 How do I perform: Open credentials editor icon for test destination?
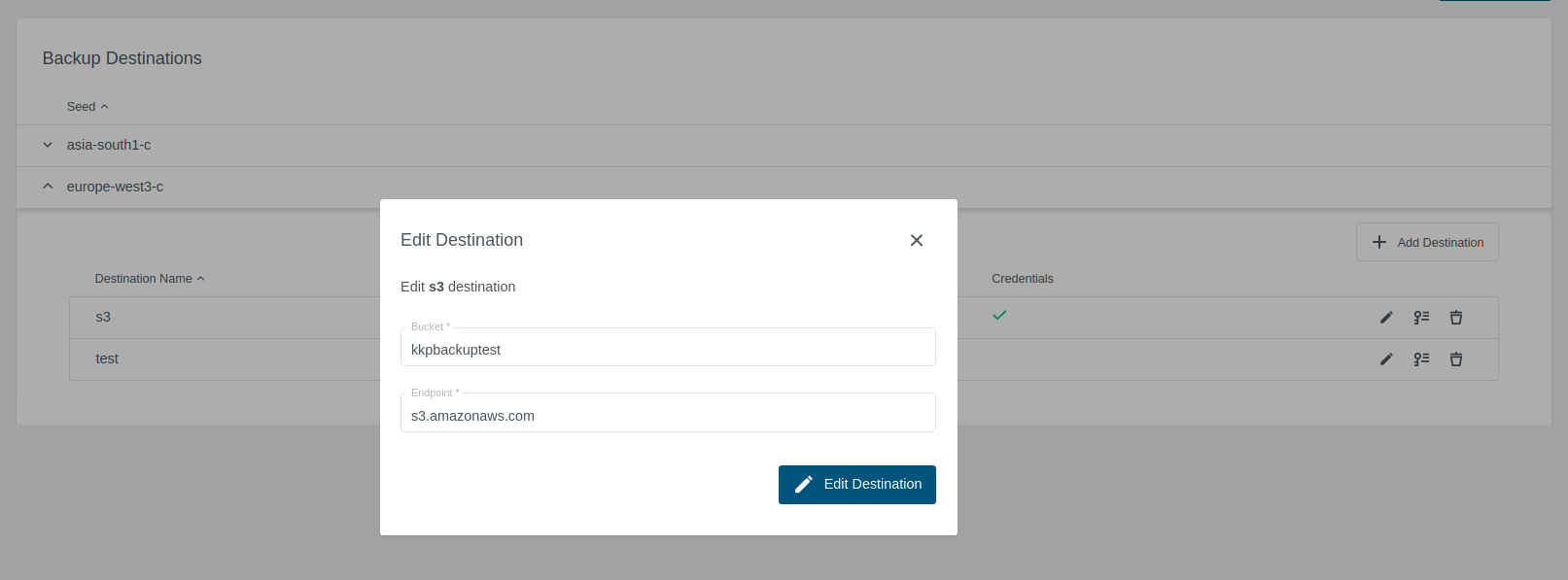pos(1421,359)
